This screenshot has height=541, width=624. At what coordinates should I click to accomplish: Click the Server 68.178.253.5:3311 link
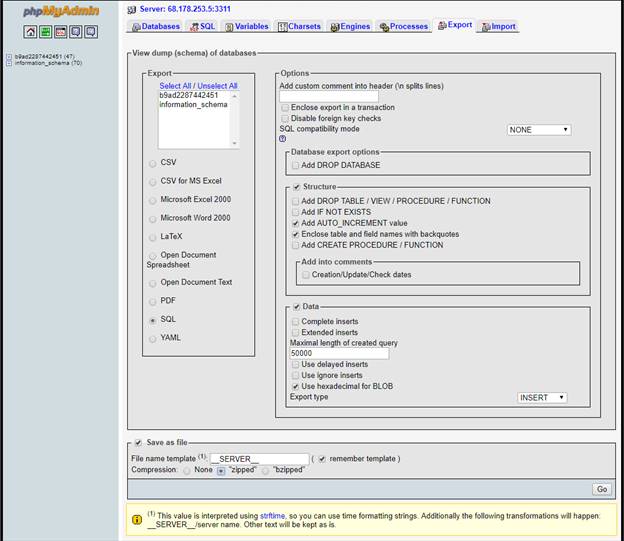click(185, 9)
